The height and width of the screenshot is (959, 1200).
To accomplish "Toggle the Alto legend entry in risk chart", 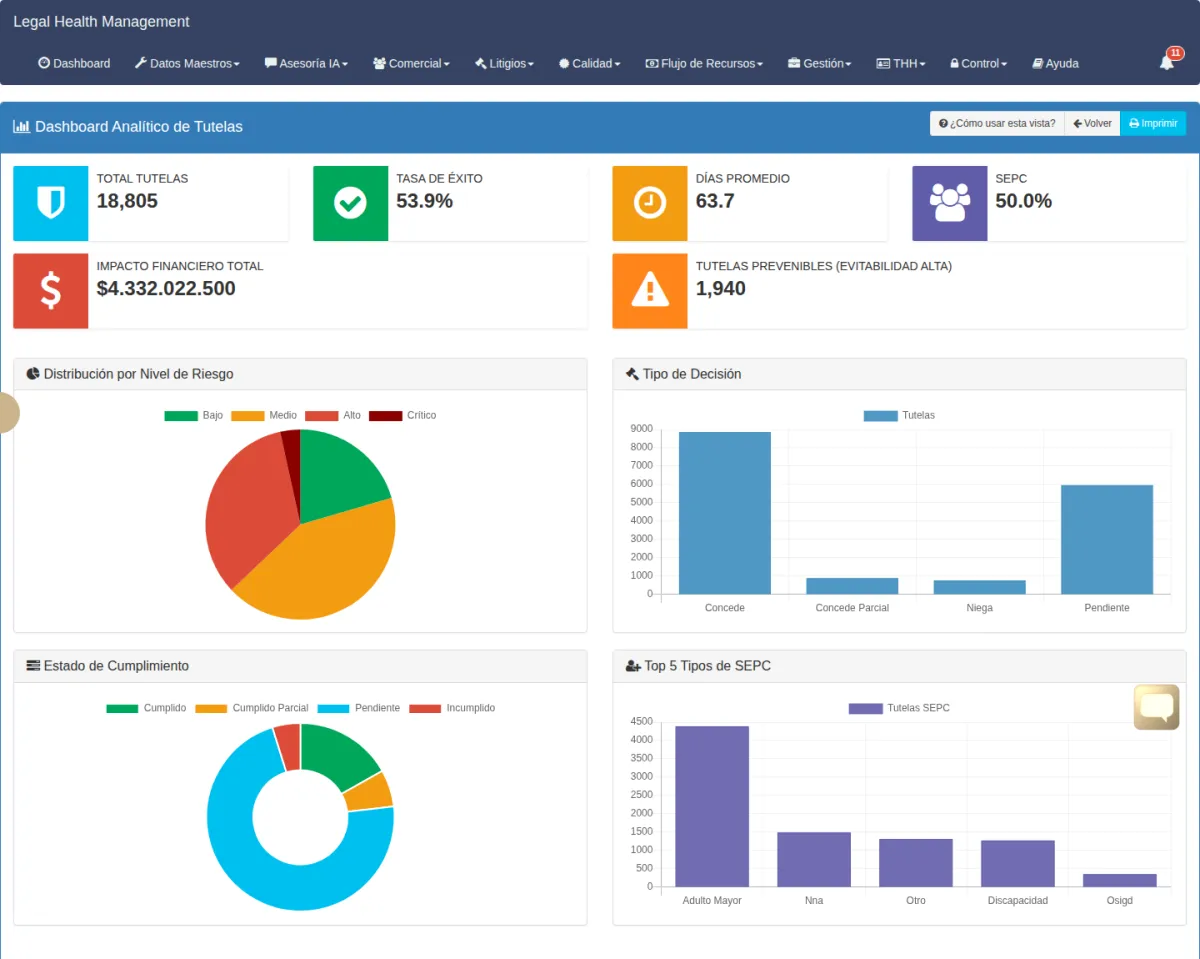I will [x=333, y=415].
